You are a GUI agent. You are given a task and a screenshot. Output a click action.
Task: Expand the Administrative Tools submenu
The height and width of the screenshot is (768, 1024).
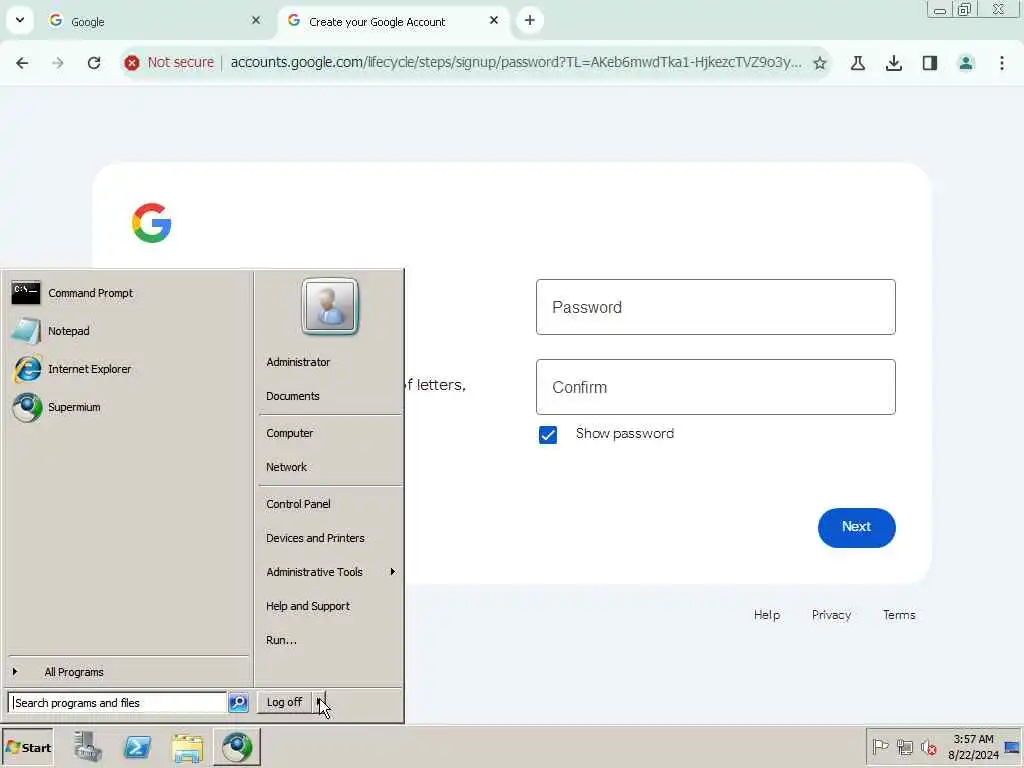[330, 572]
